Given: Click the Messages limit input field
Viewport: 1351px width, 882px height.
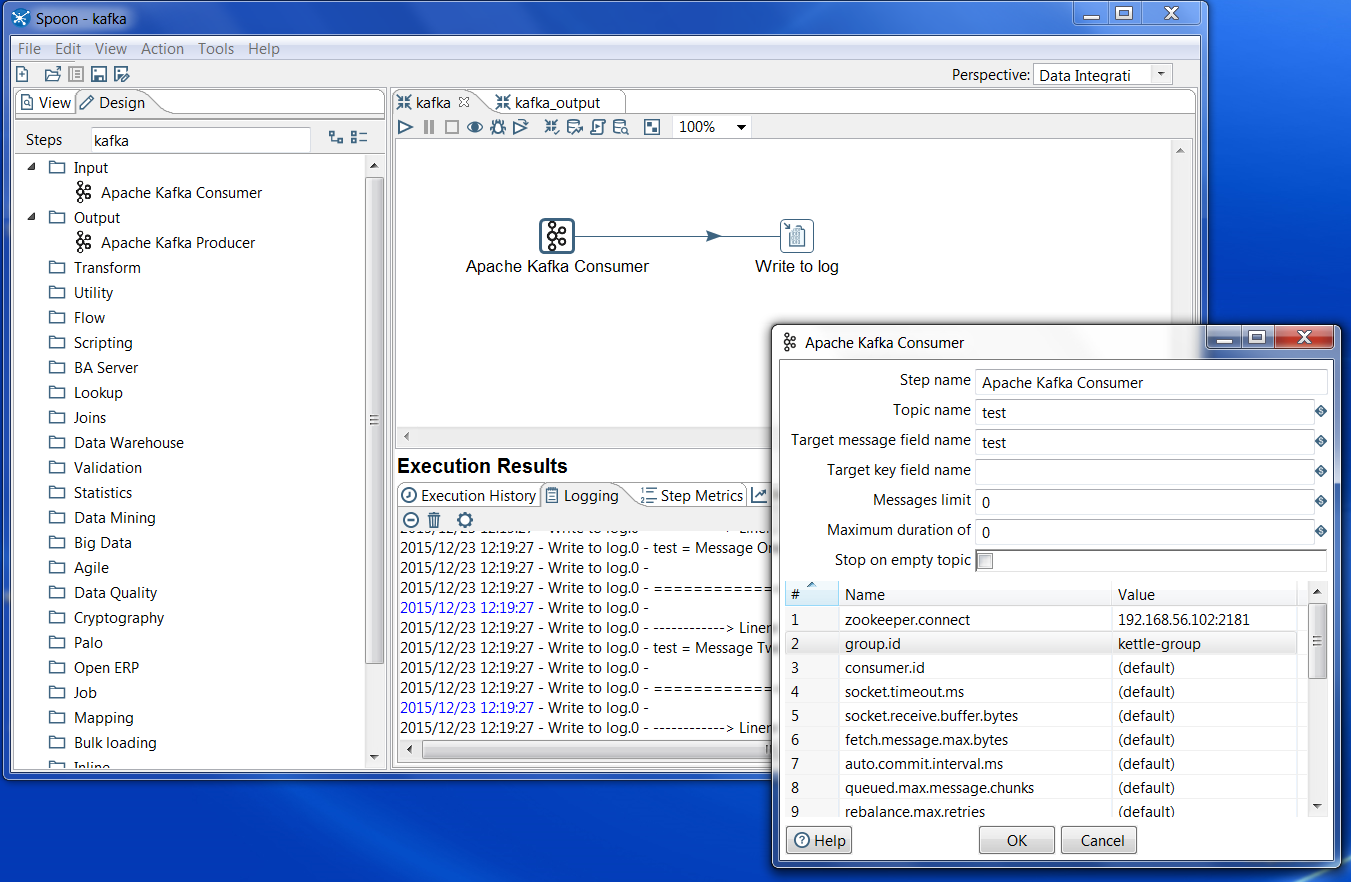Looking at the screenshot, I should coord(1144,502).
